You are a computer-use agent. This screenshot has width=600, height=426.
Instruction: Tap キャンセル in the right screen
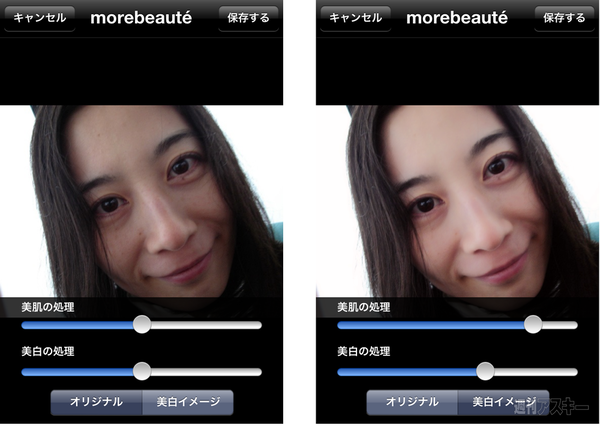coord(356,18)
